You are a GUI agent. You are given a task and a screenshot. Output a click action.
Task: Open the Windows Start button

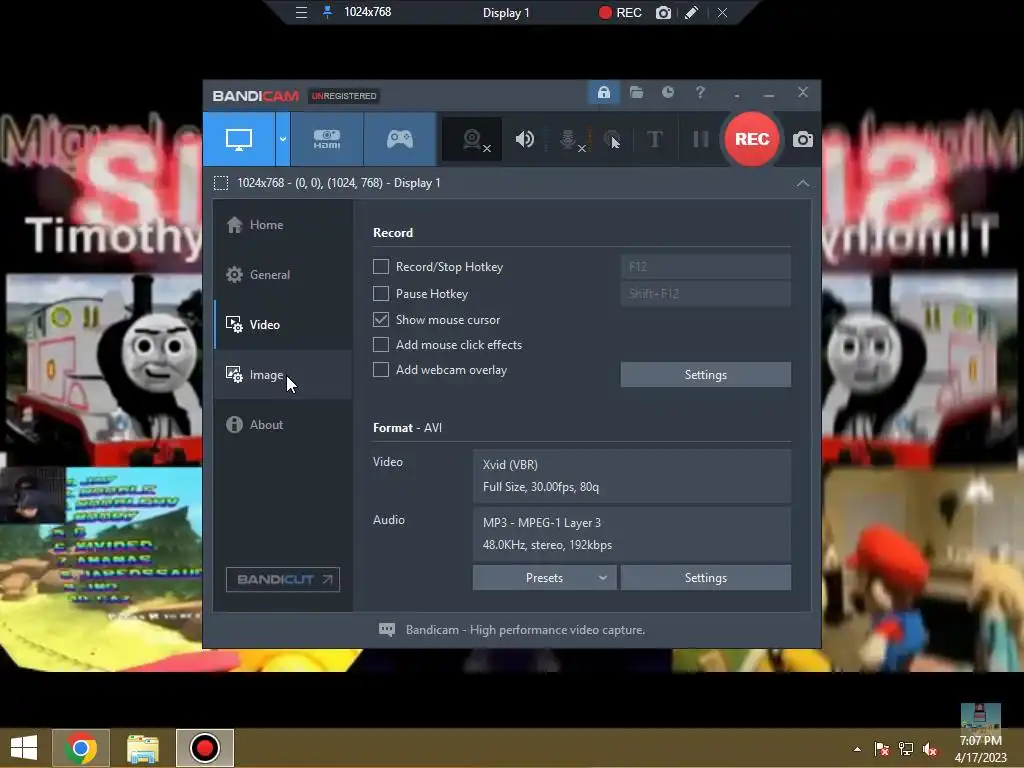coord(24,748)
